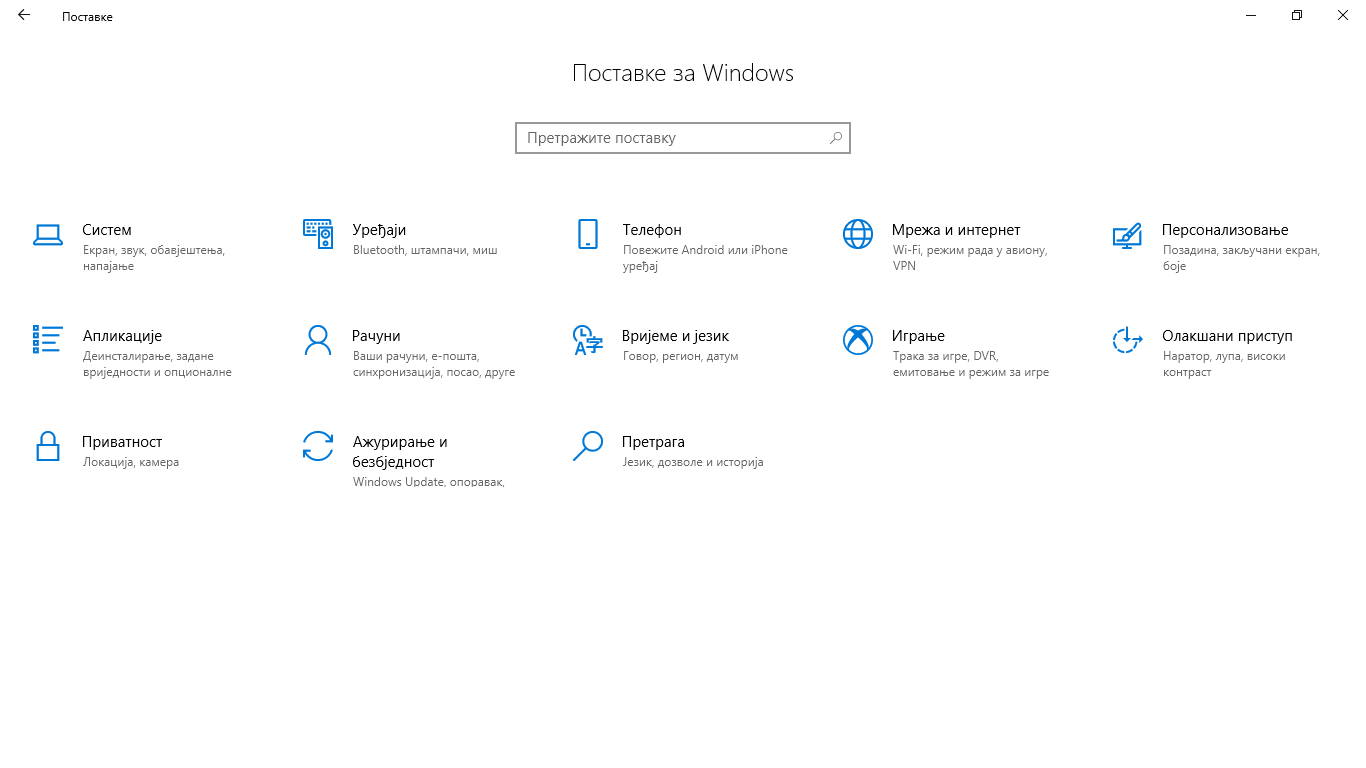Click the Претрага magnifier category icon
1366x768 pixels.
tap(588, 446)
